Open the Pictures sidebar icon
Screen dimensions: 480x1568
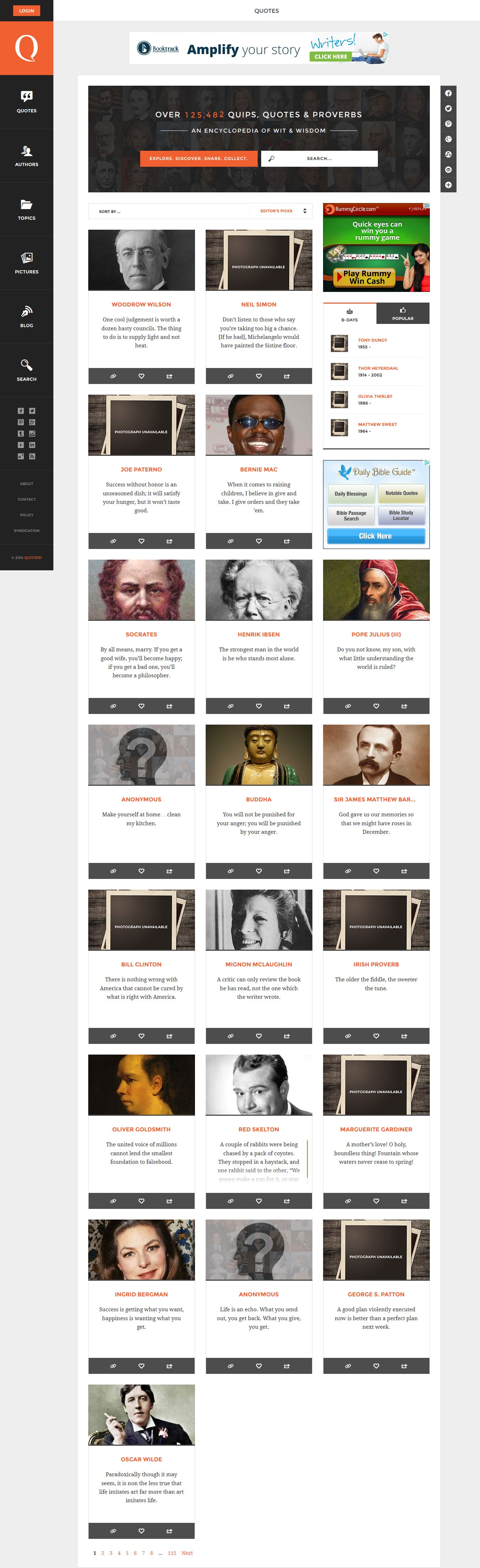click(26, 258)
